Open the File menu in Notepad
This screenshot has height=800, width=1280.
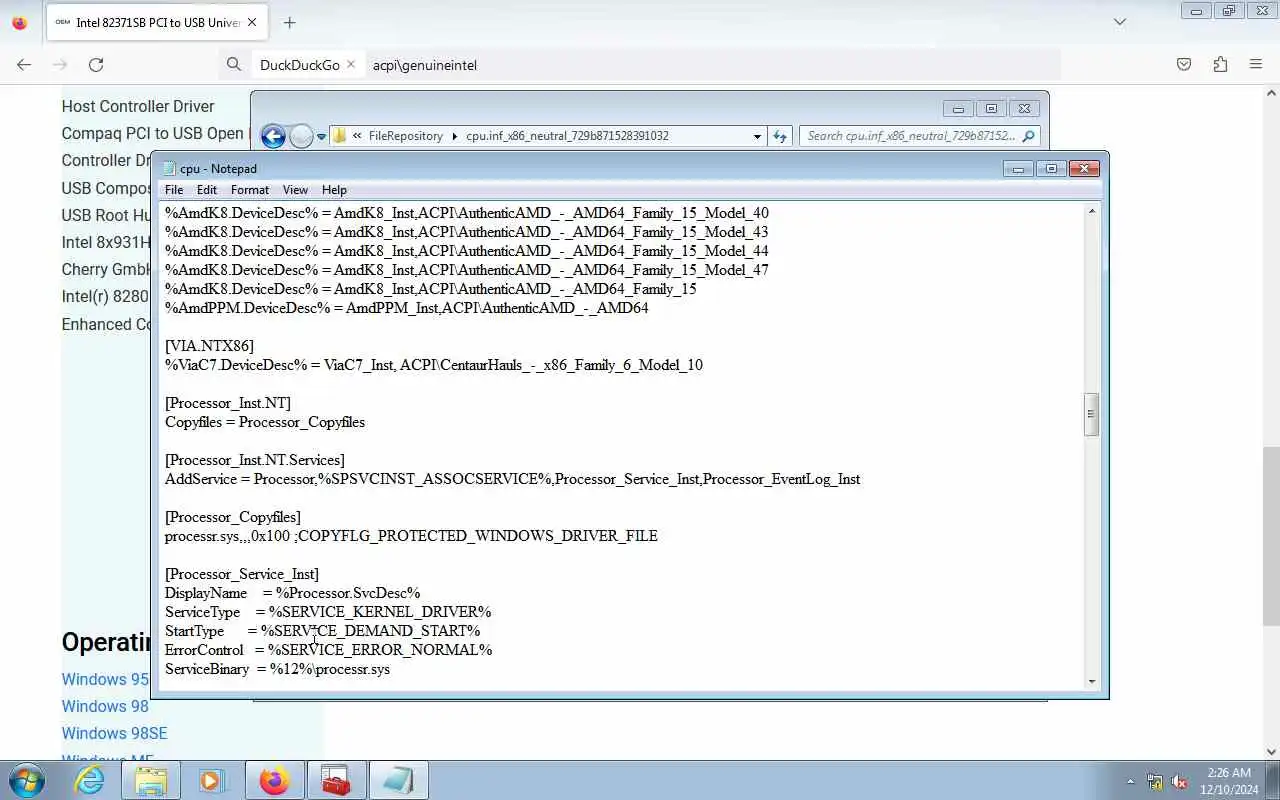click(174, 190)
